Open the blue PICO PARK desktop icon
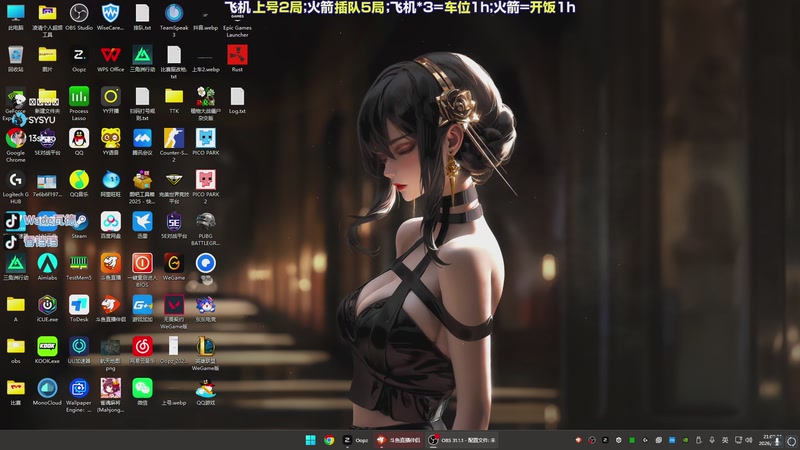 pyautogui.click(x=205, y=141)
